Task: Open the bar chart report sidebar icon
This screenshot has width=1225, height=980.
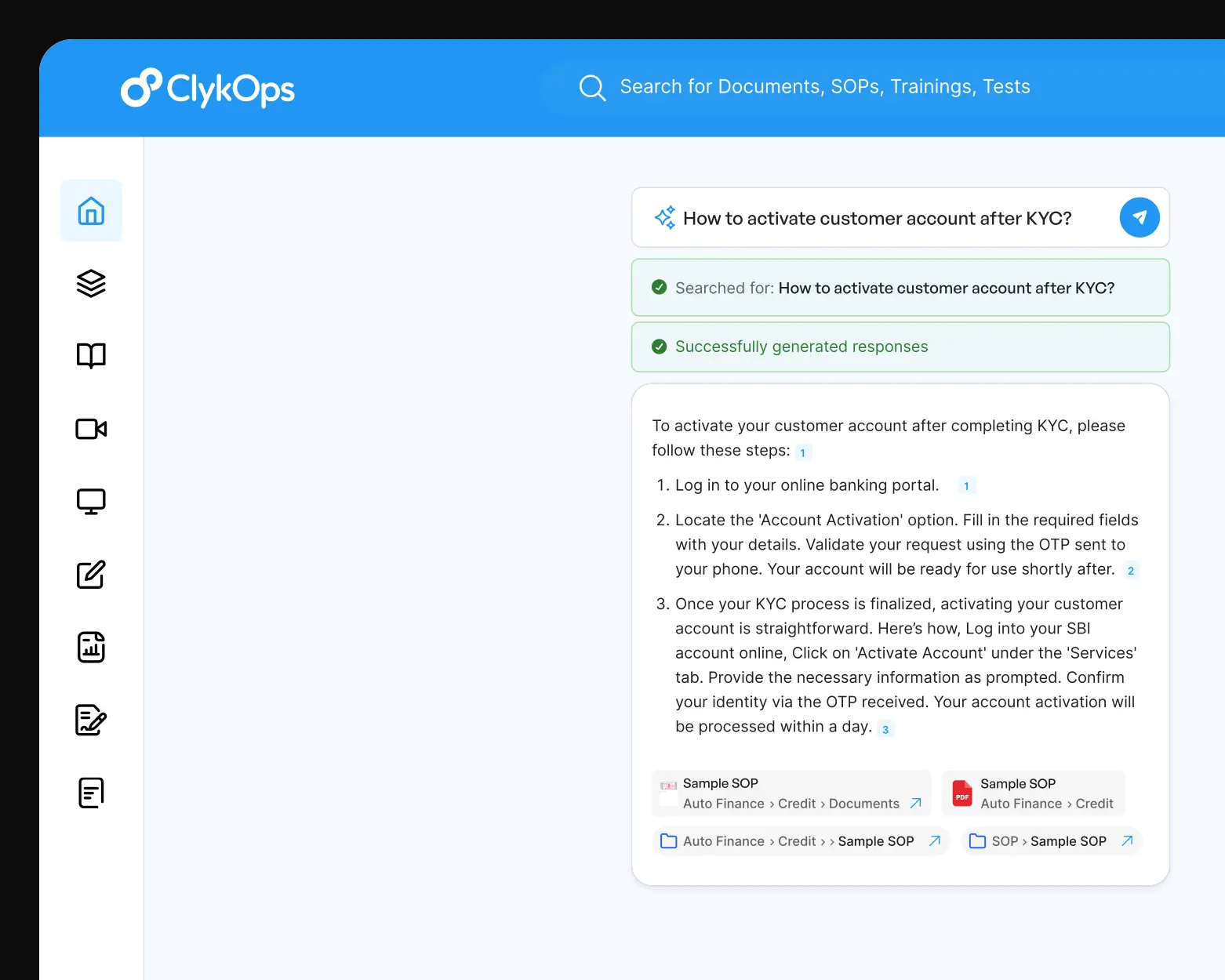Action: click(x=91, y=648)
